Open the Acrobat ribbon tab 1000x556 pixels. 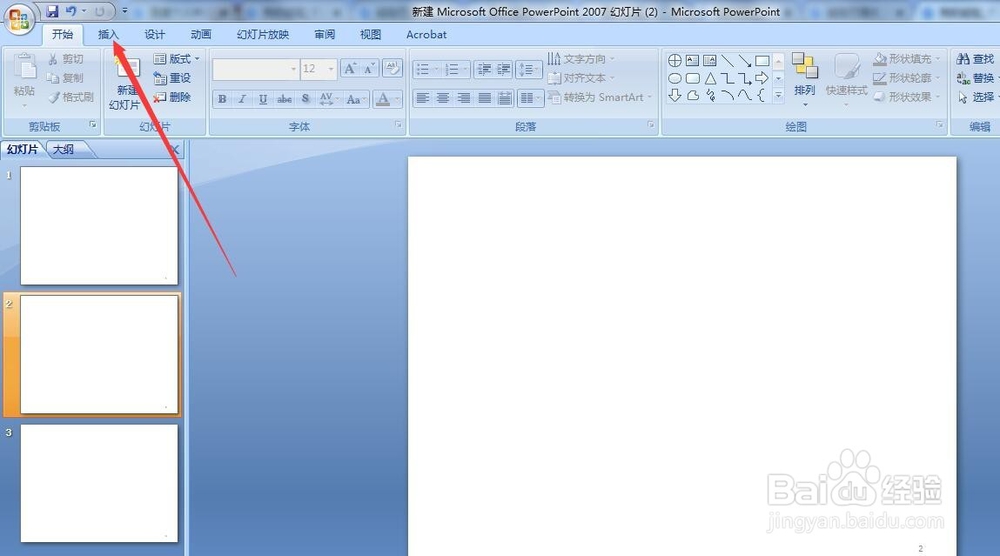(x=426, y=34)
